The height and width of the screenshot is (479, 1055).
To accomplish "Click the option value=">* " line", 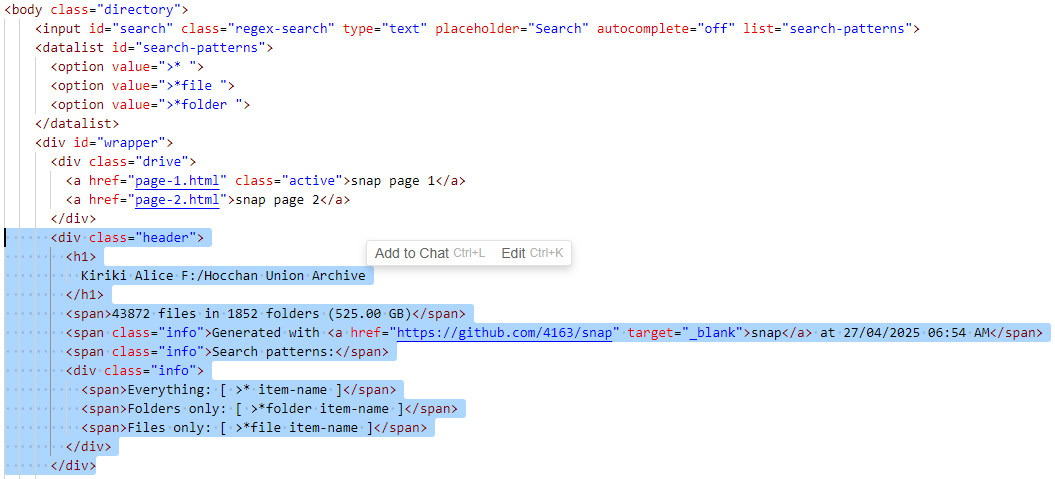I will (126, 67).
